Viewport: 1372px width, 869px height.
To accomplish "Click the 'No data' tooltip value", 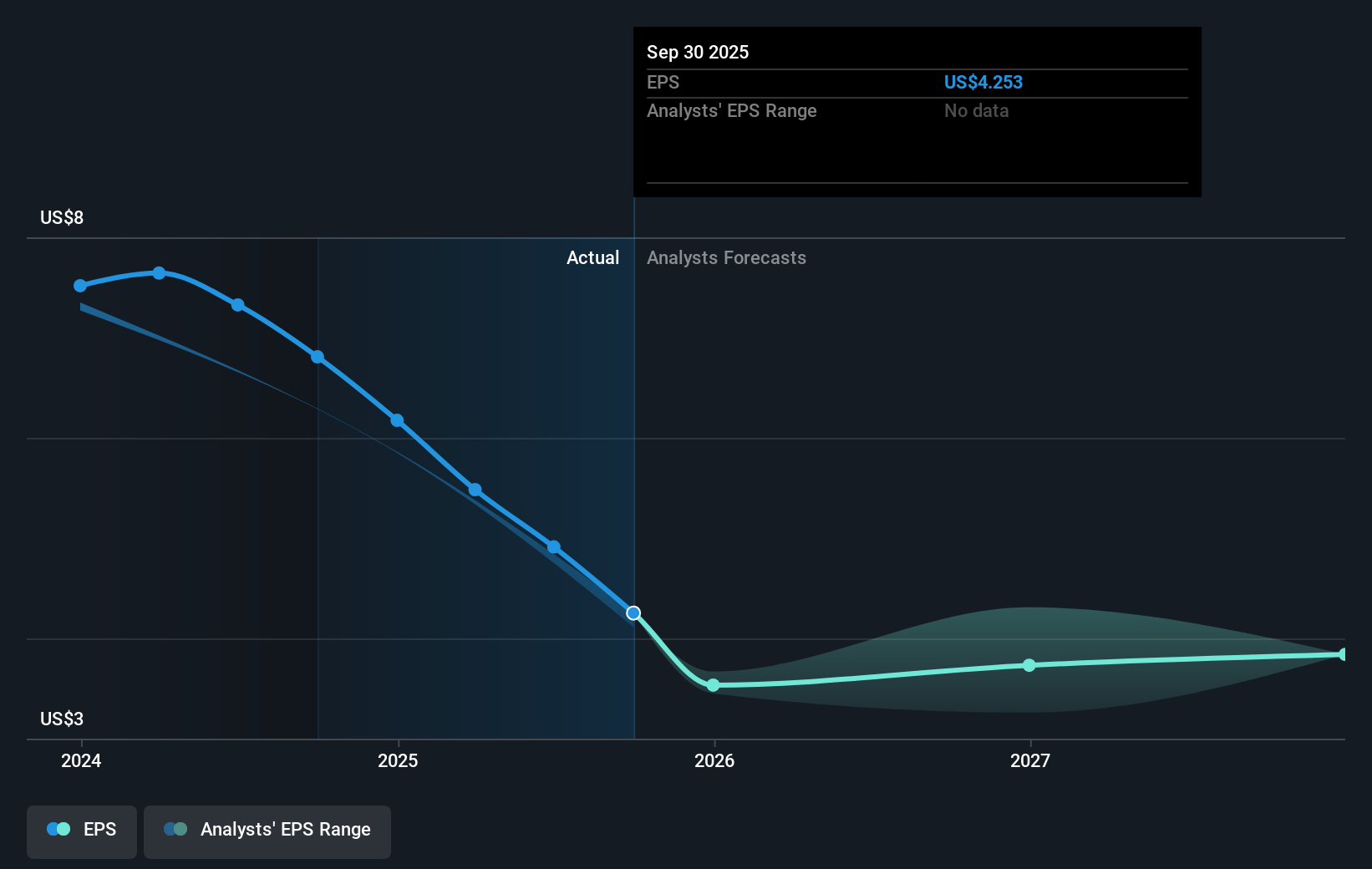I will (976, 110).
